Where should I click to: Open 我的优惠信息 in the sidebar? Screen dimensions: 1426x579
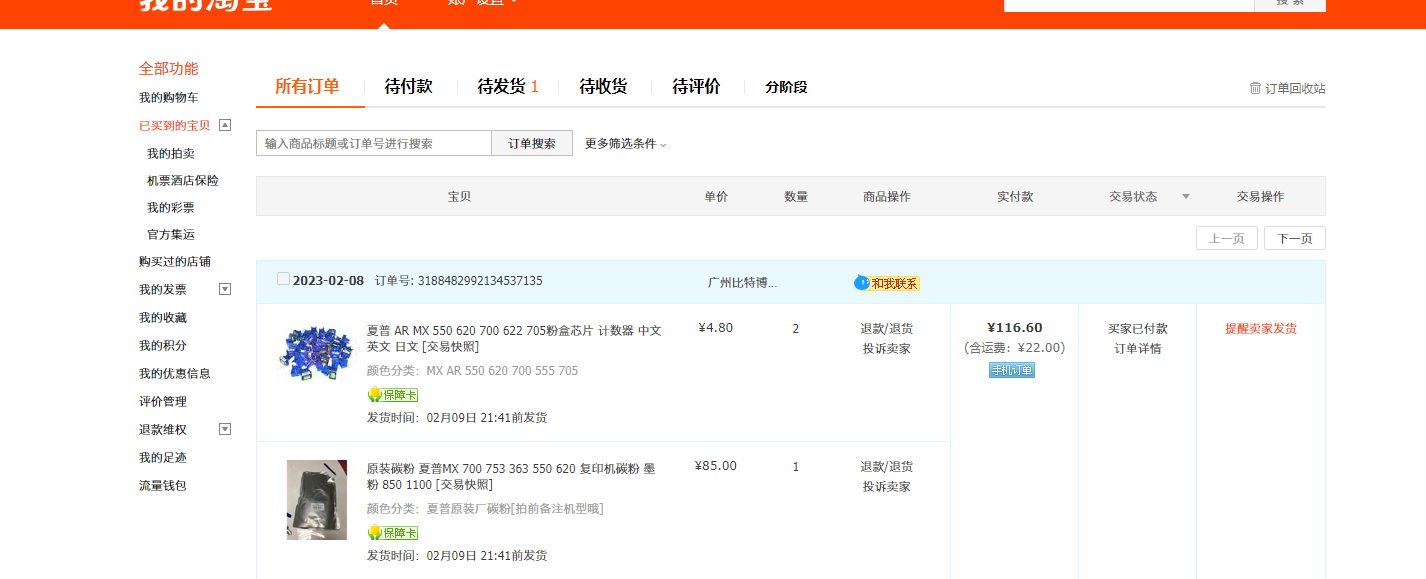(x=175, y=374)
